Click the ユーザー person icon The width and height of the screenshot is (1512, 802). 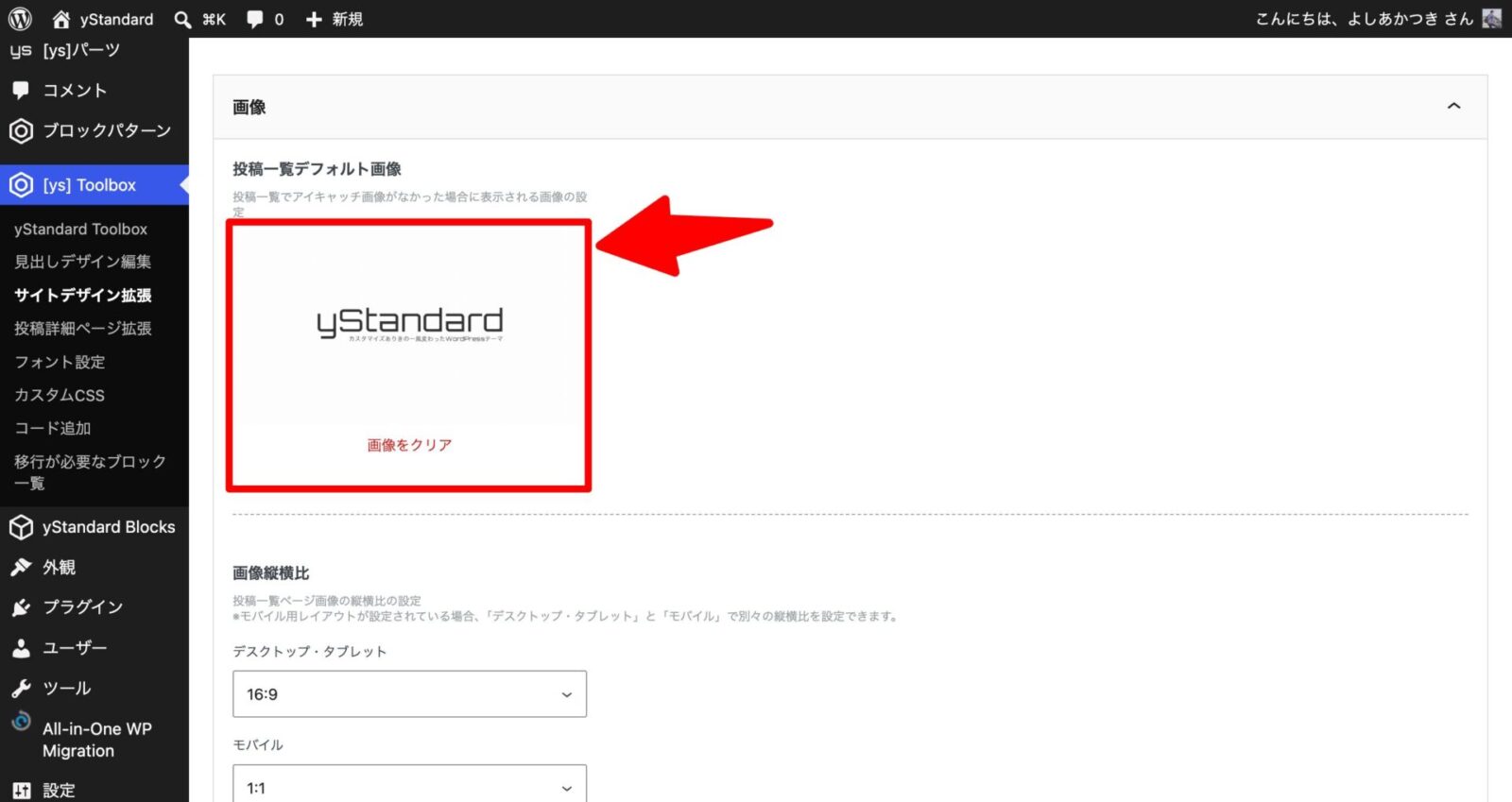click(x=21, y=648)
